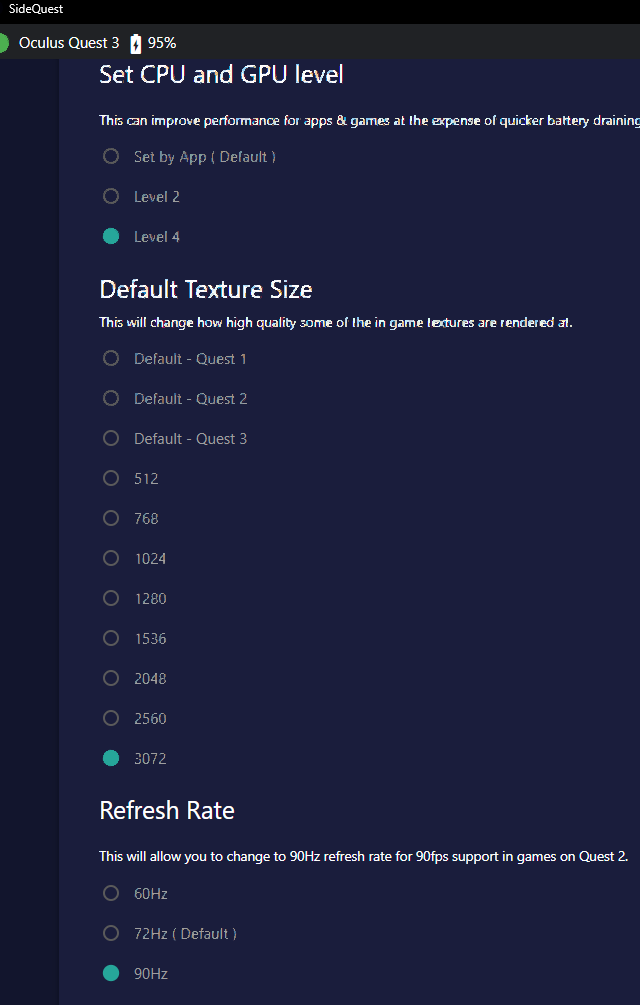Set texture size to 768
The image size is (640, 1005).
111,518
